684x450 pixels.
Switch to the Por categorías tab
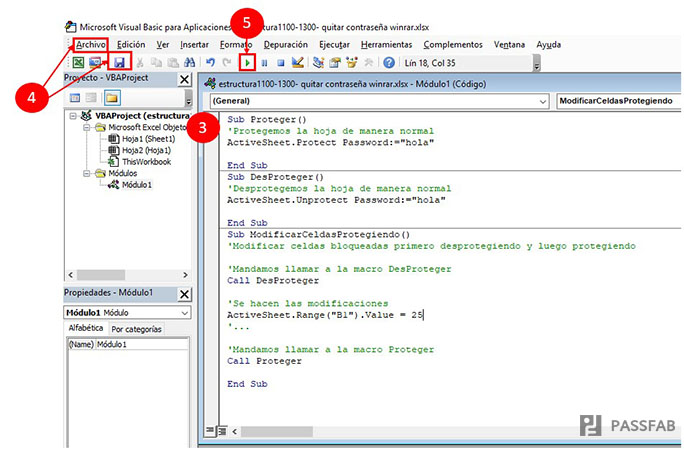pyautogui.click(x=136, y=329)
